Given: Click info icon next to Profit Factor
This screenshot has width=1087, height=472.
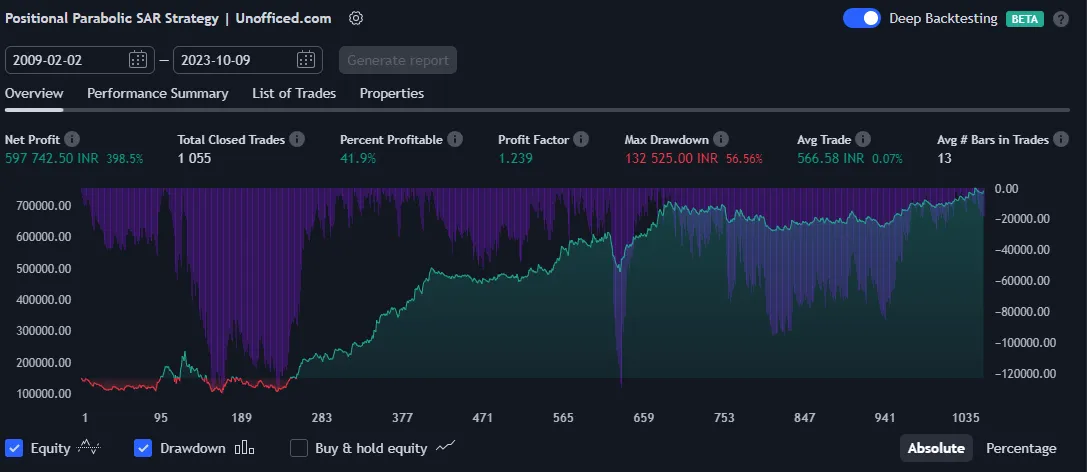Looking at the screenshot, I should [x=581, y=140].
